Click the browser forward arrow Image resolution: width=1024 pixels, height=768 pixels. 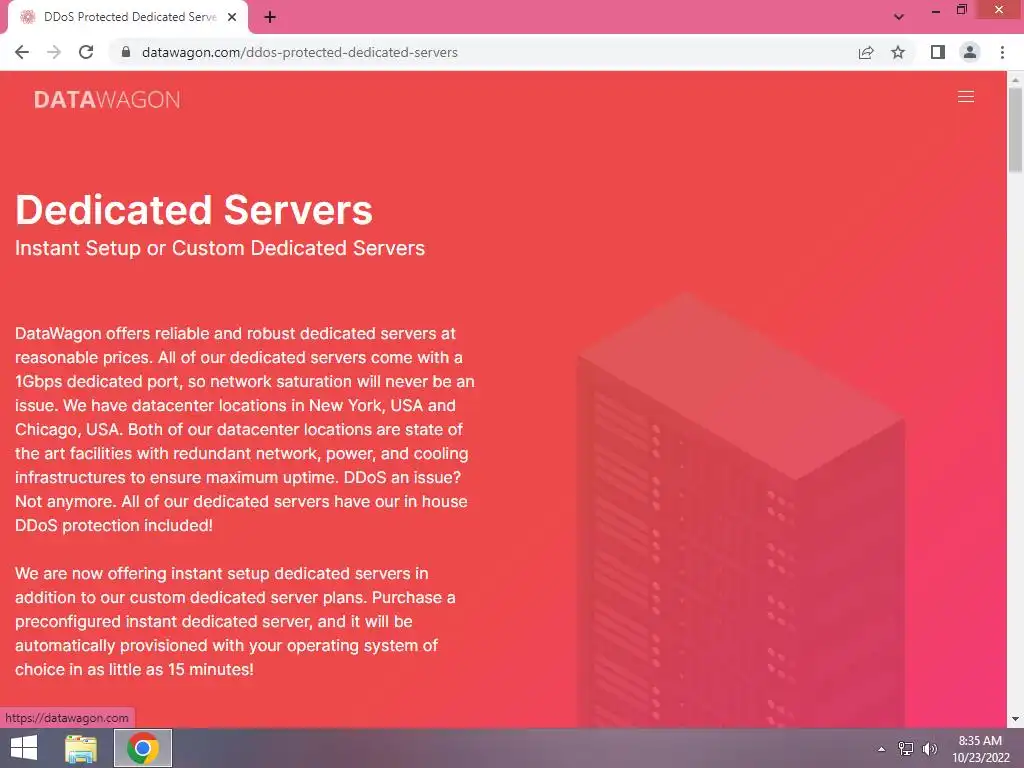click(x=54, y=52)
